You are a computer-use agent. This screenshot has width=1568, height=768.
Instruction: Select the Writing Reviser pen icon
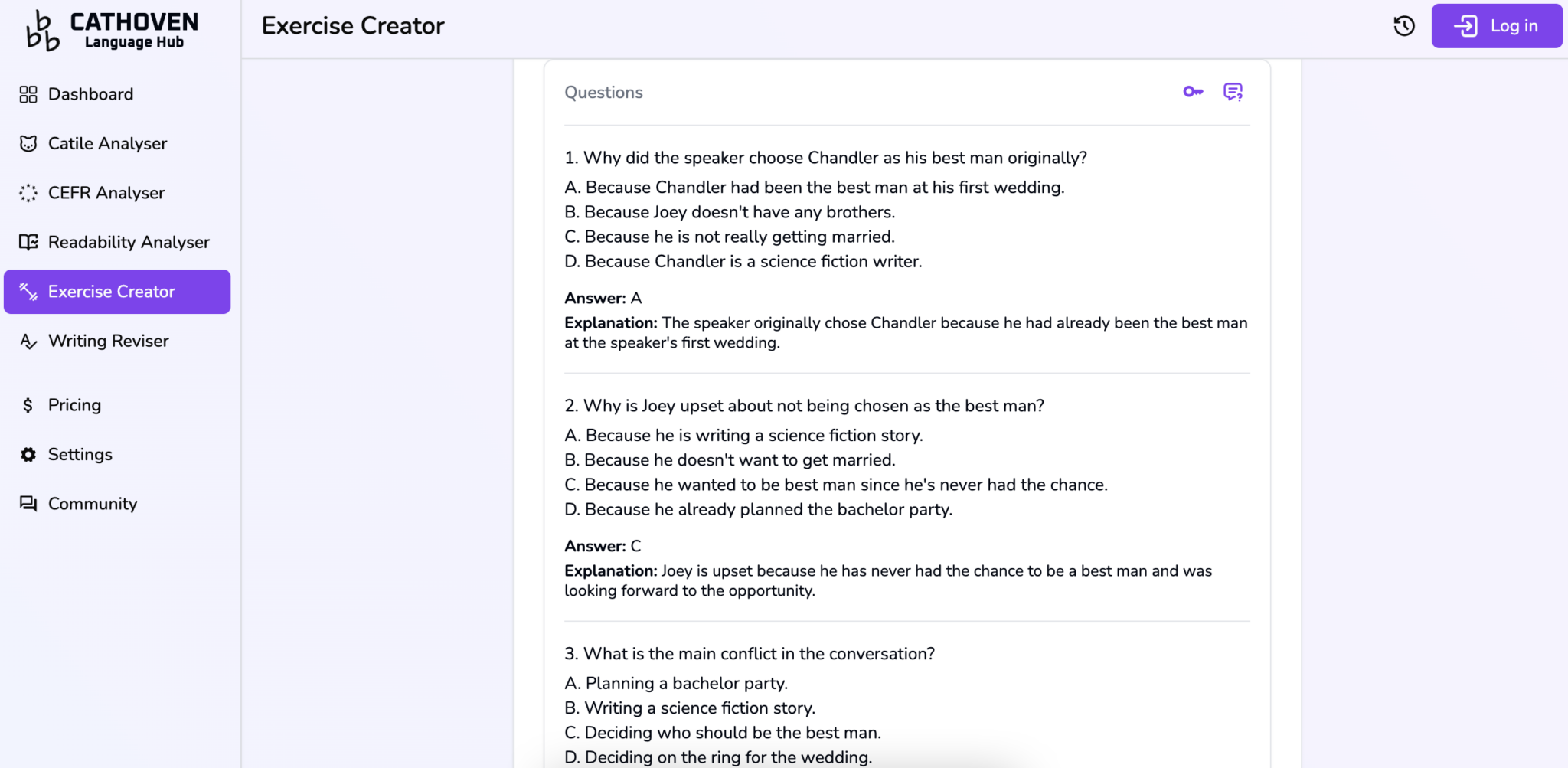click(28, 342)
